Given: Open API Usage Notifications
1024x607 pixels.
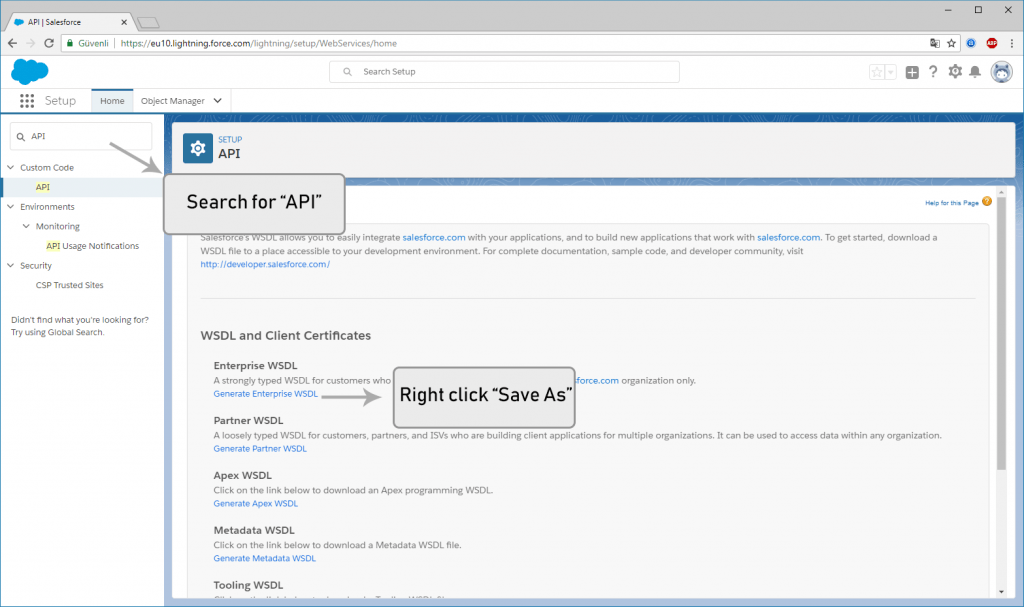Looking at the screenshot, I should [93, 246].
